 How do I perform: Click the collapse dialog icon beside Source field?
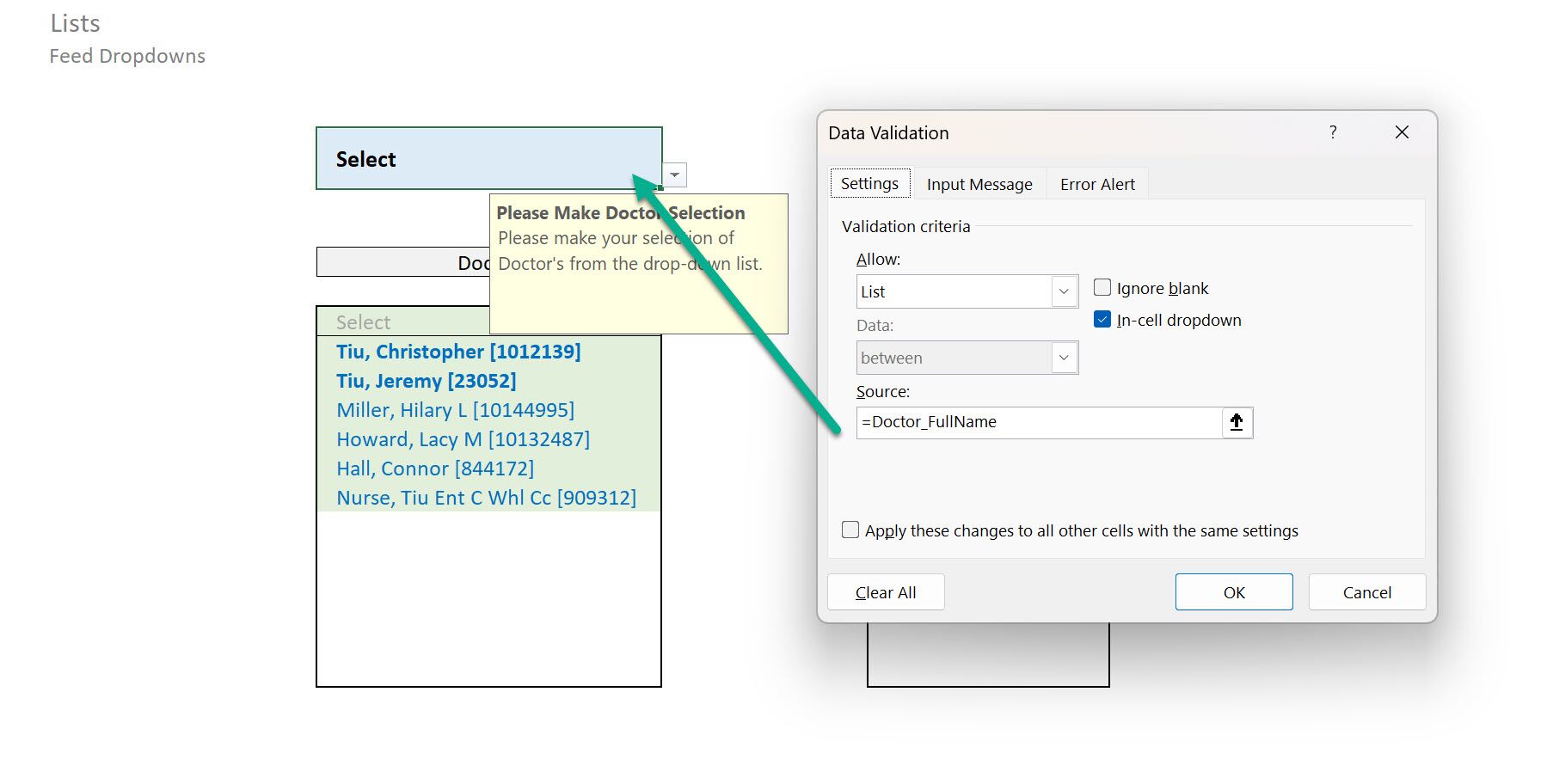[x=1236, y=422]
